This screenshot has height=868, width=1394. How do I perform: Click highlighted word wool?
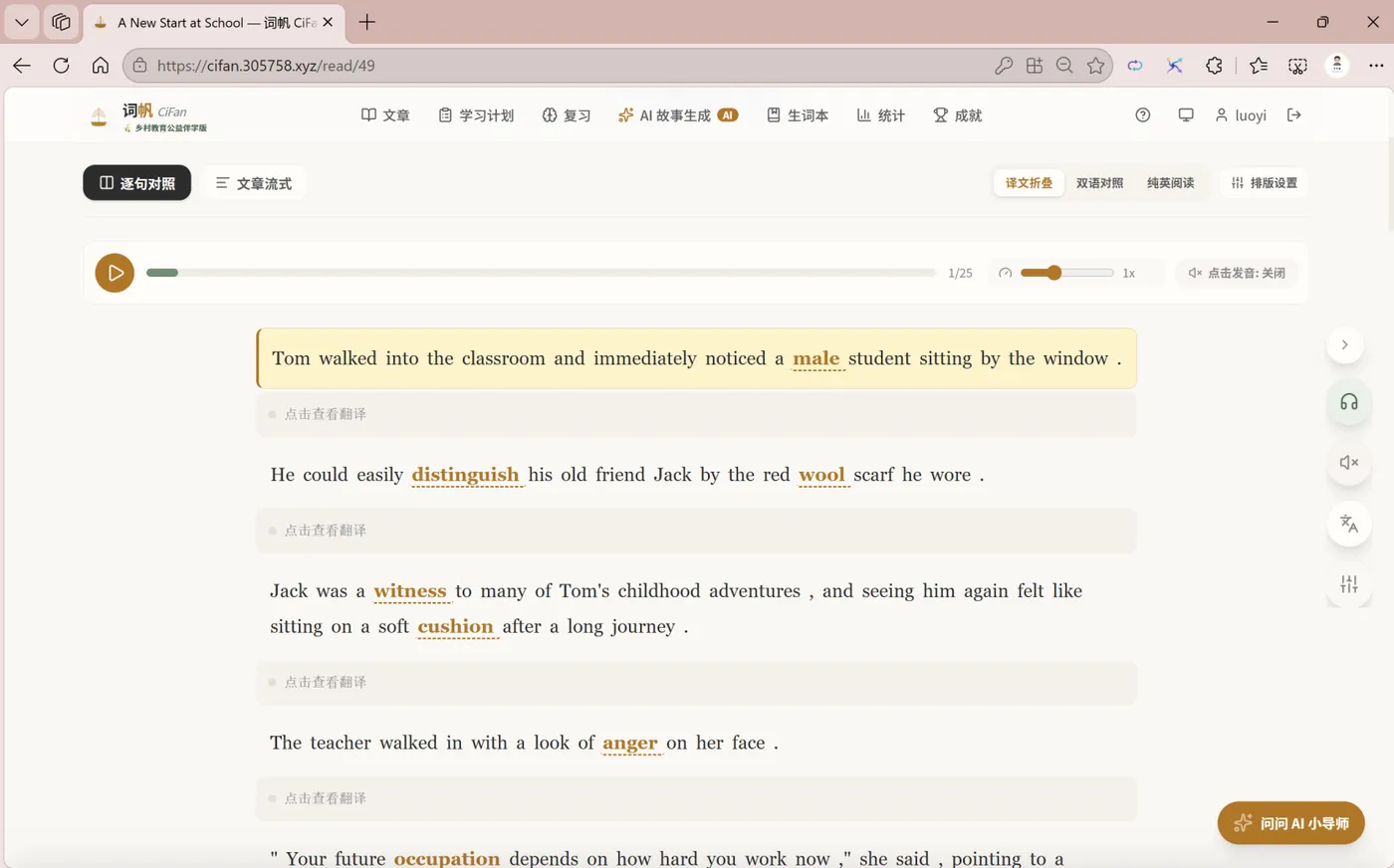point(821,475)
